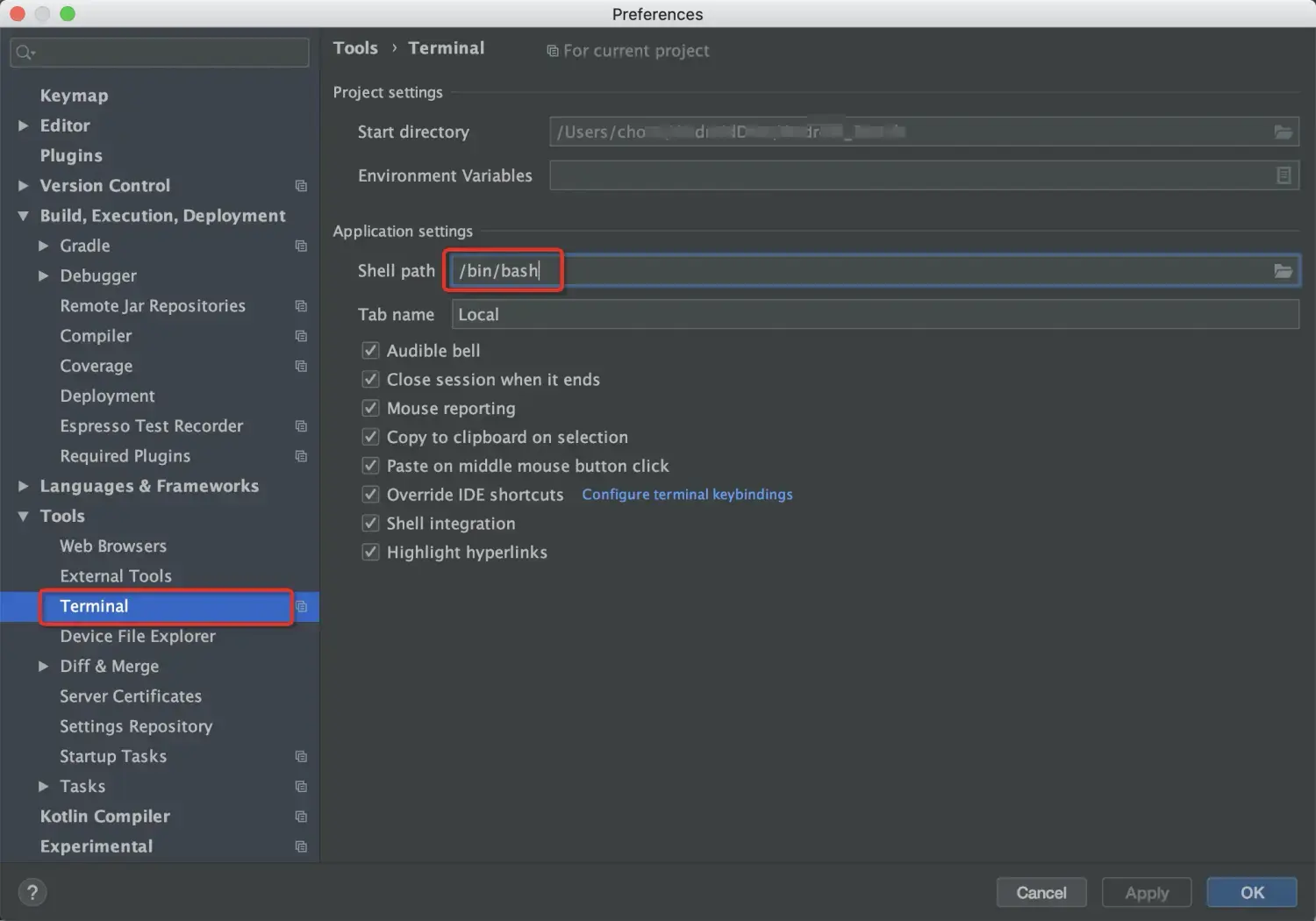Image resolution: width=1316 pixels, height=921 pixels.
Task: Open the Start directory folder browser
Action: [1284, 132]
